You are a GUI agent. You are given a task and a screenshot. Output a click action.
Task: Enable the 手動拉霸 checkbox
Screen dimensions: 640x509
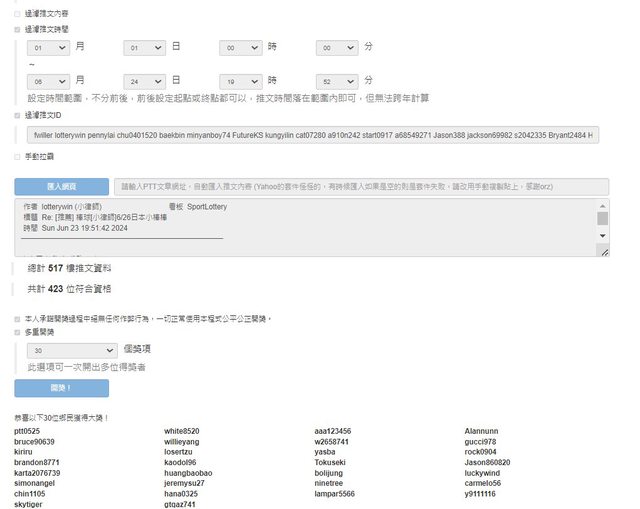pos(17,157)
